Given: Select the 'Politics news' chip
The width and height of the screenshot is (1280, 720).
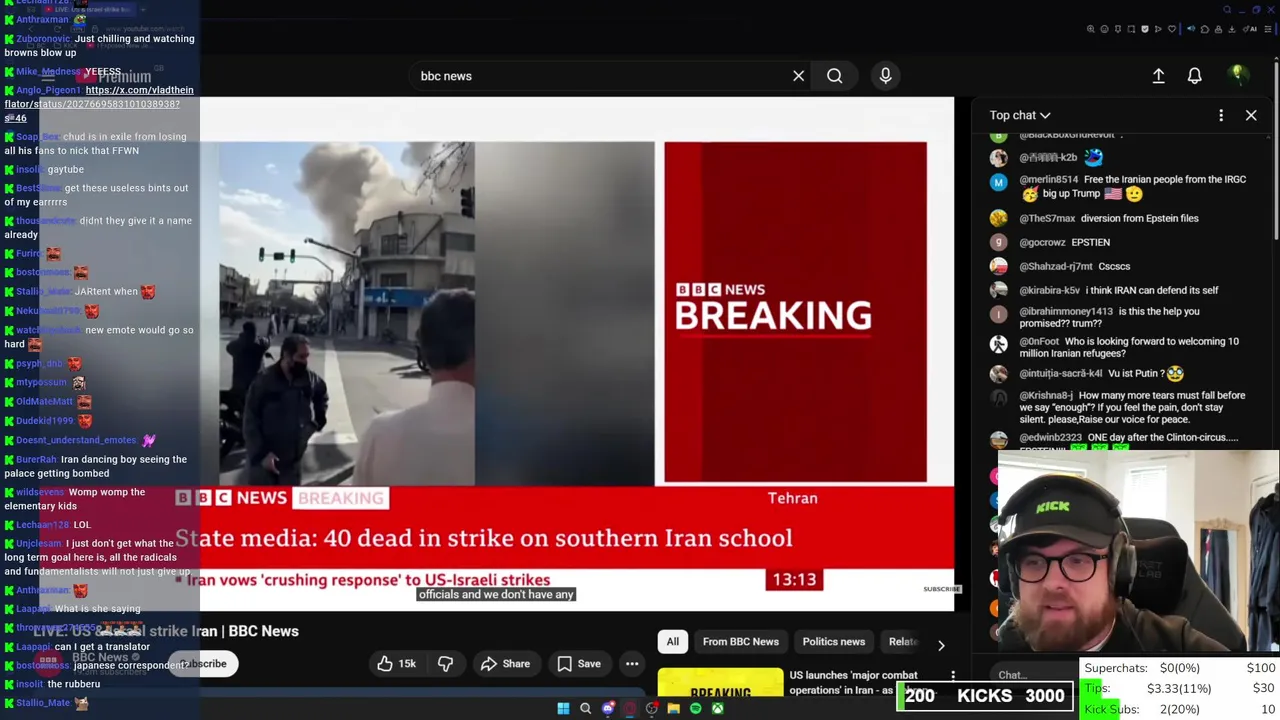Looking at the screenshot, I should [x=834, y=642].
